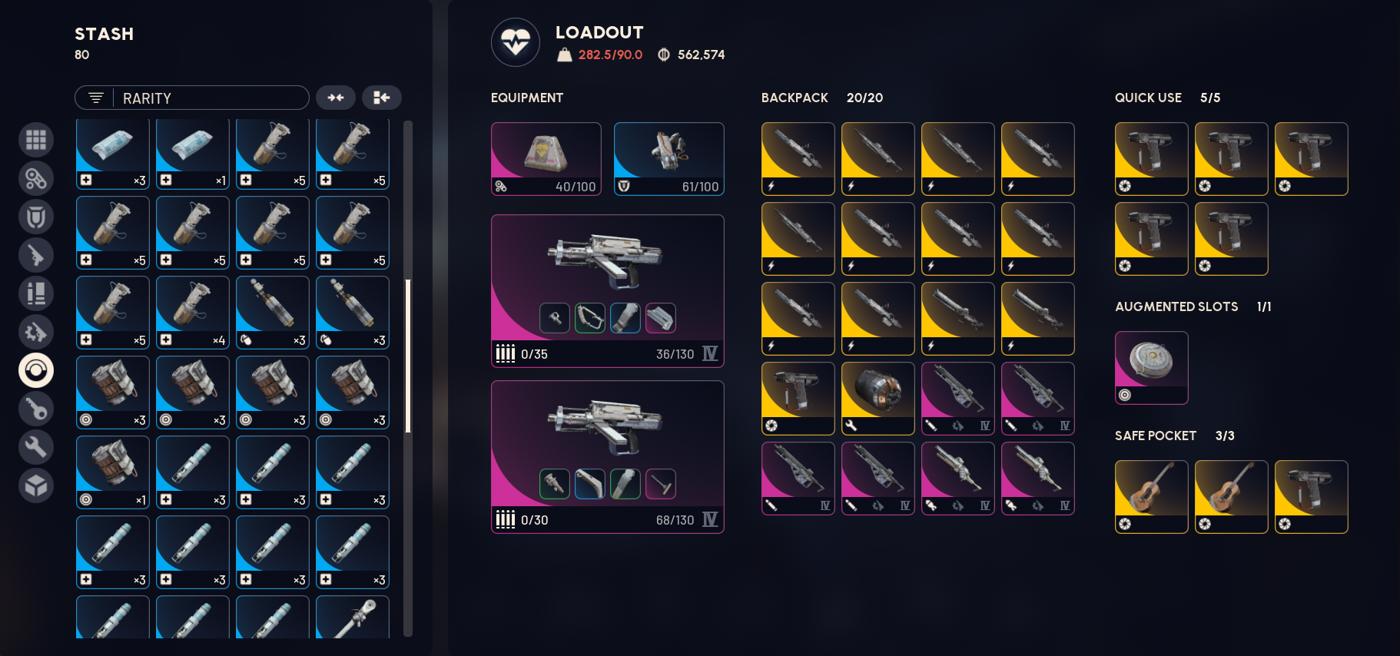This screenshot has height=656, width=1400.
Task: Select the shield showing 61/100 durability
Action: coord(669,159)
